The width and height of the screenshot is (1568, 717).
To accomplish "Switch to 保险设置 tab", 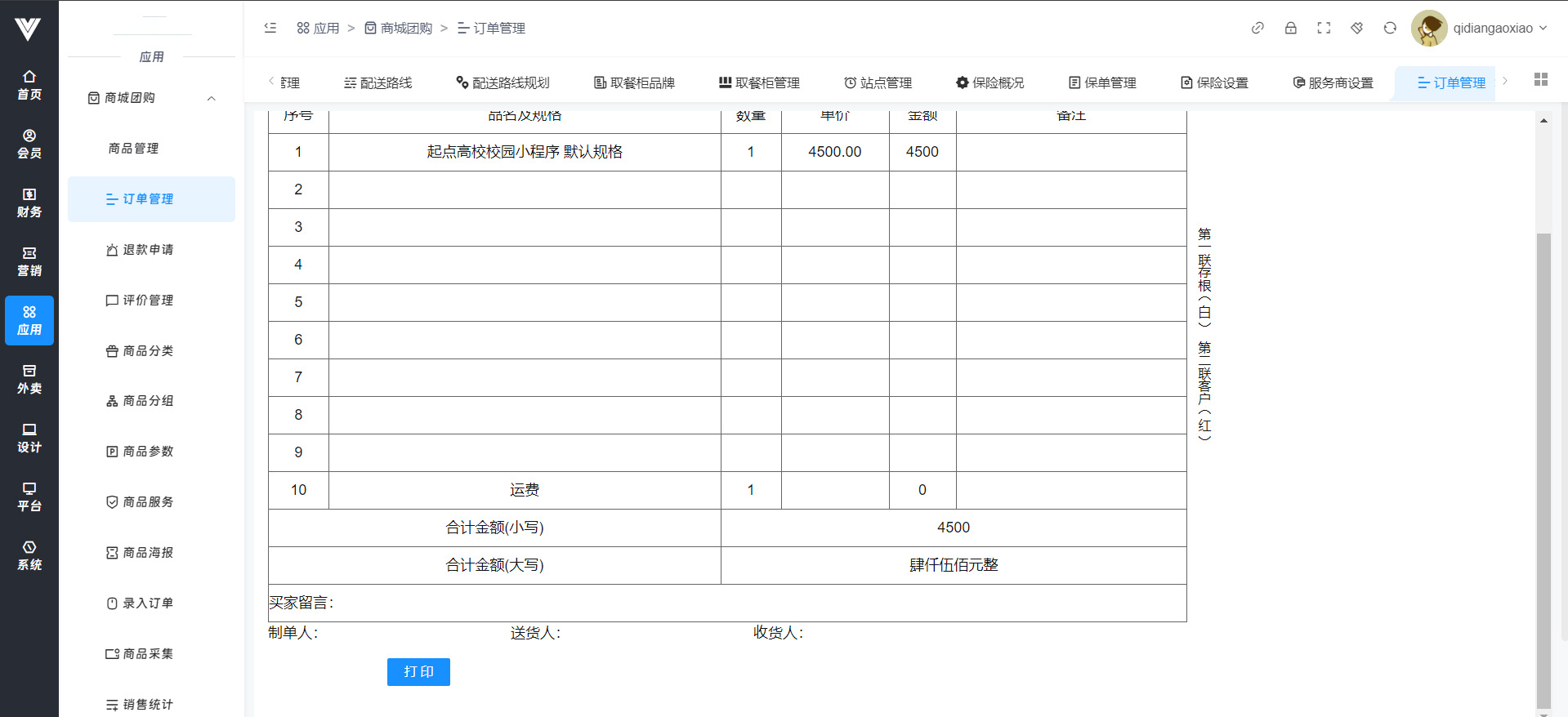I will (x=1214, y=82).
